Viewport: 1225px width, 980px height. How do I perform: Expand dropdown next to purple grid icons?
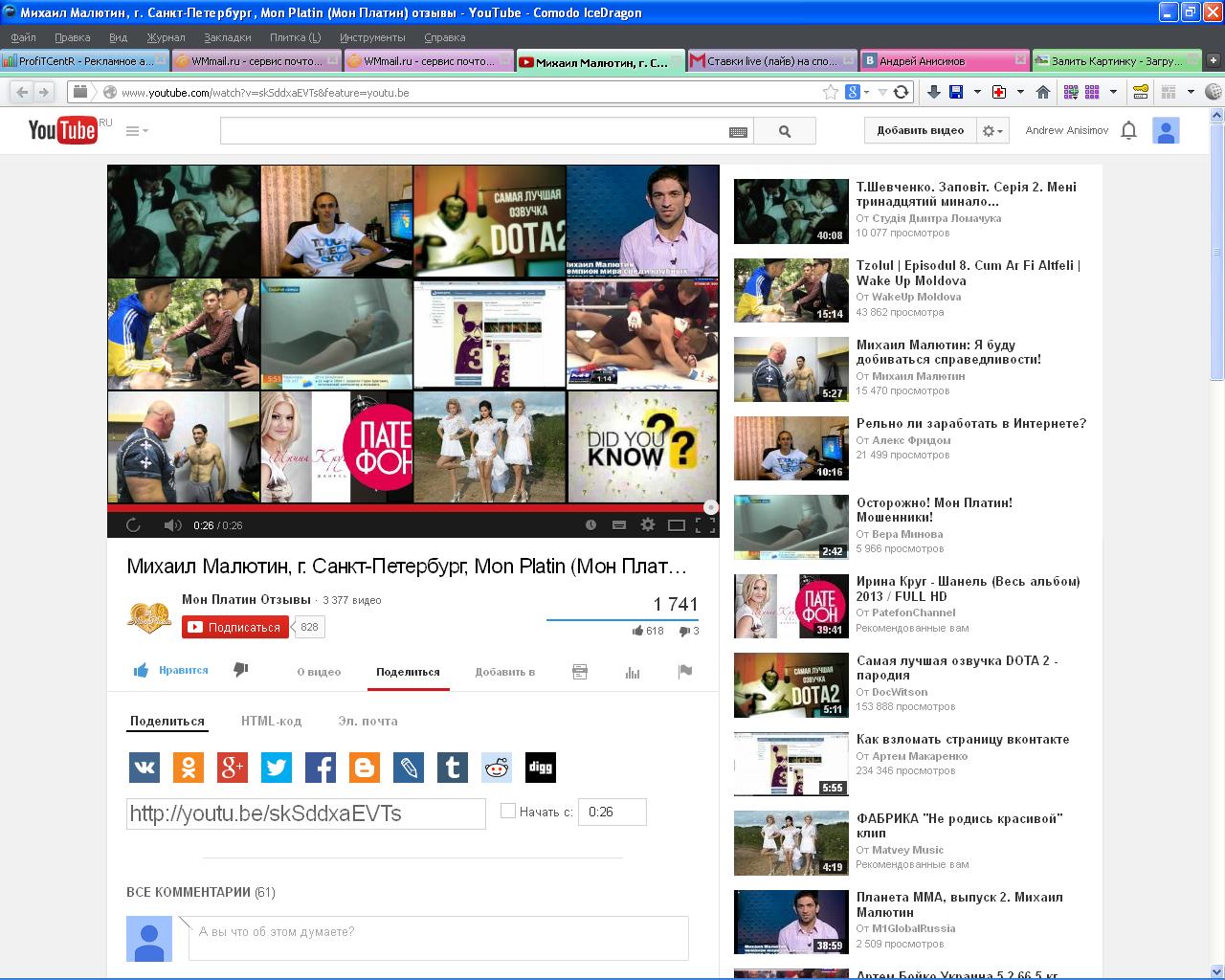(1114, 92)
